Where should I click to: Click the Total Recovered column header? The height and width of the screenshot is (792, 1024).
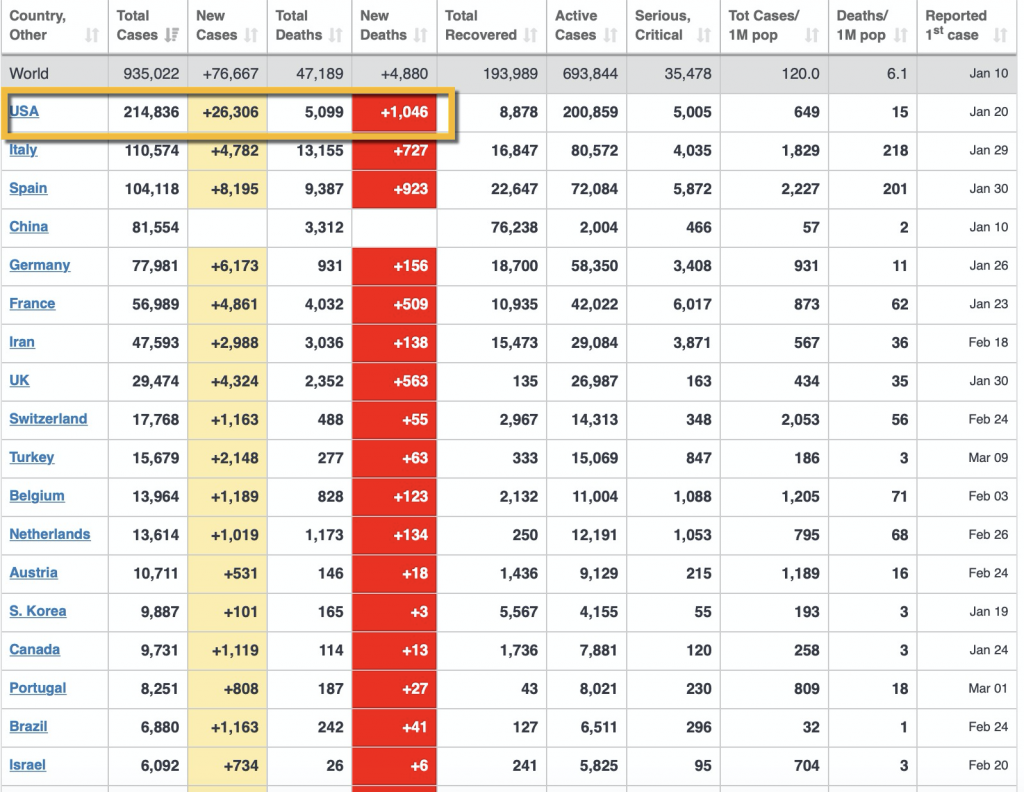(490, 25)
